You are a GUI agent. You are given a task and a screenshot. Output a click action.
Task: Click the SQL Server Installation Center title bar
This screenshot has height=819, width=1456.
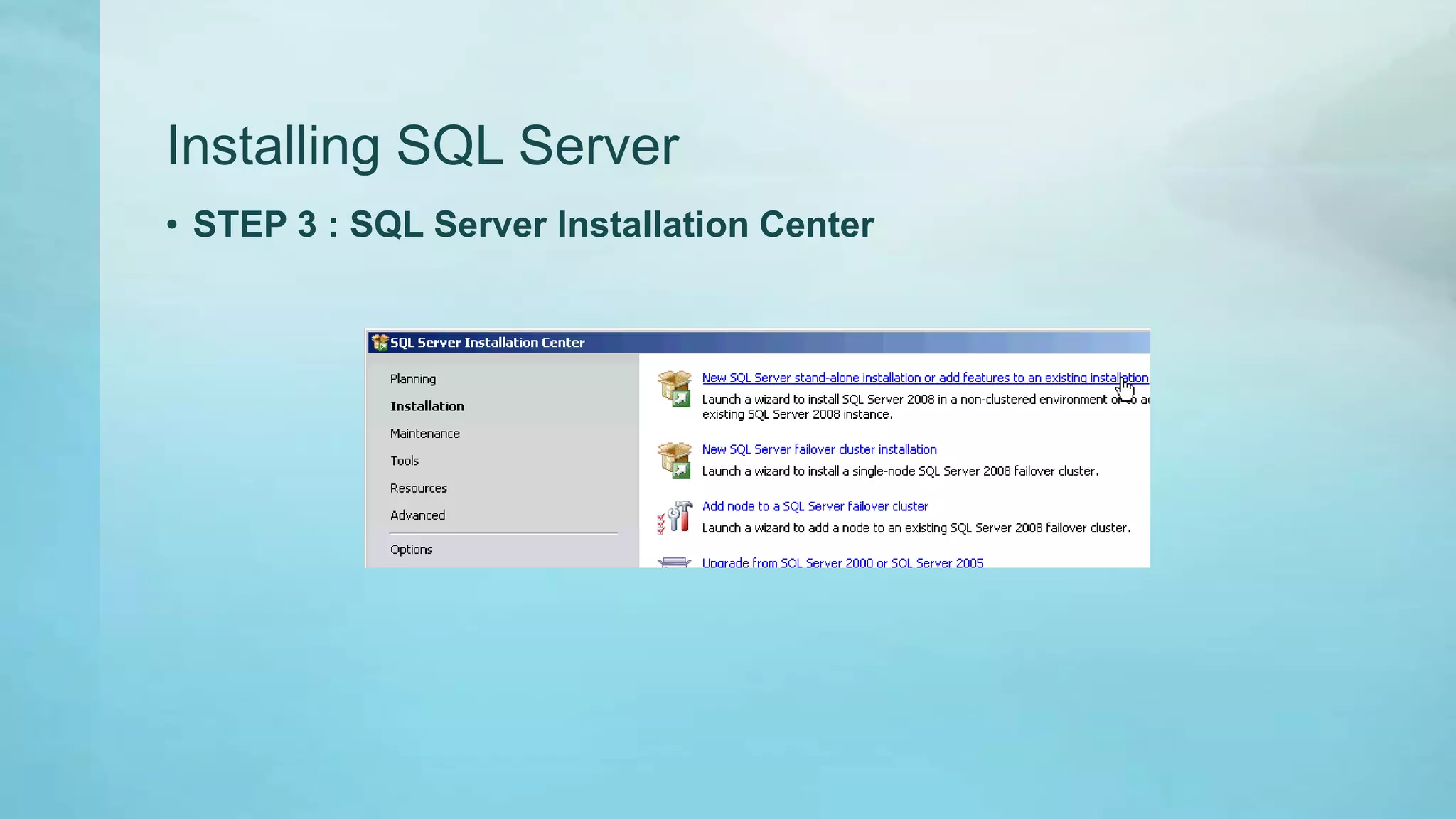(x=759, y=342)
